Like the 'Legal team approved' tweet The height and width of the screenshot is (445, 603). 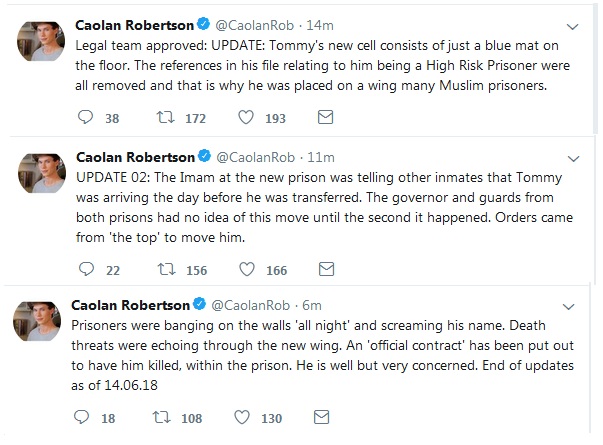coord(245,118)
